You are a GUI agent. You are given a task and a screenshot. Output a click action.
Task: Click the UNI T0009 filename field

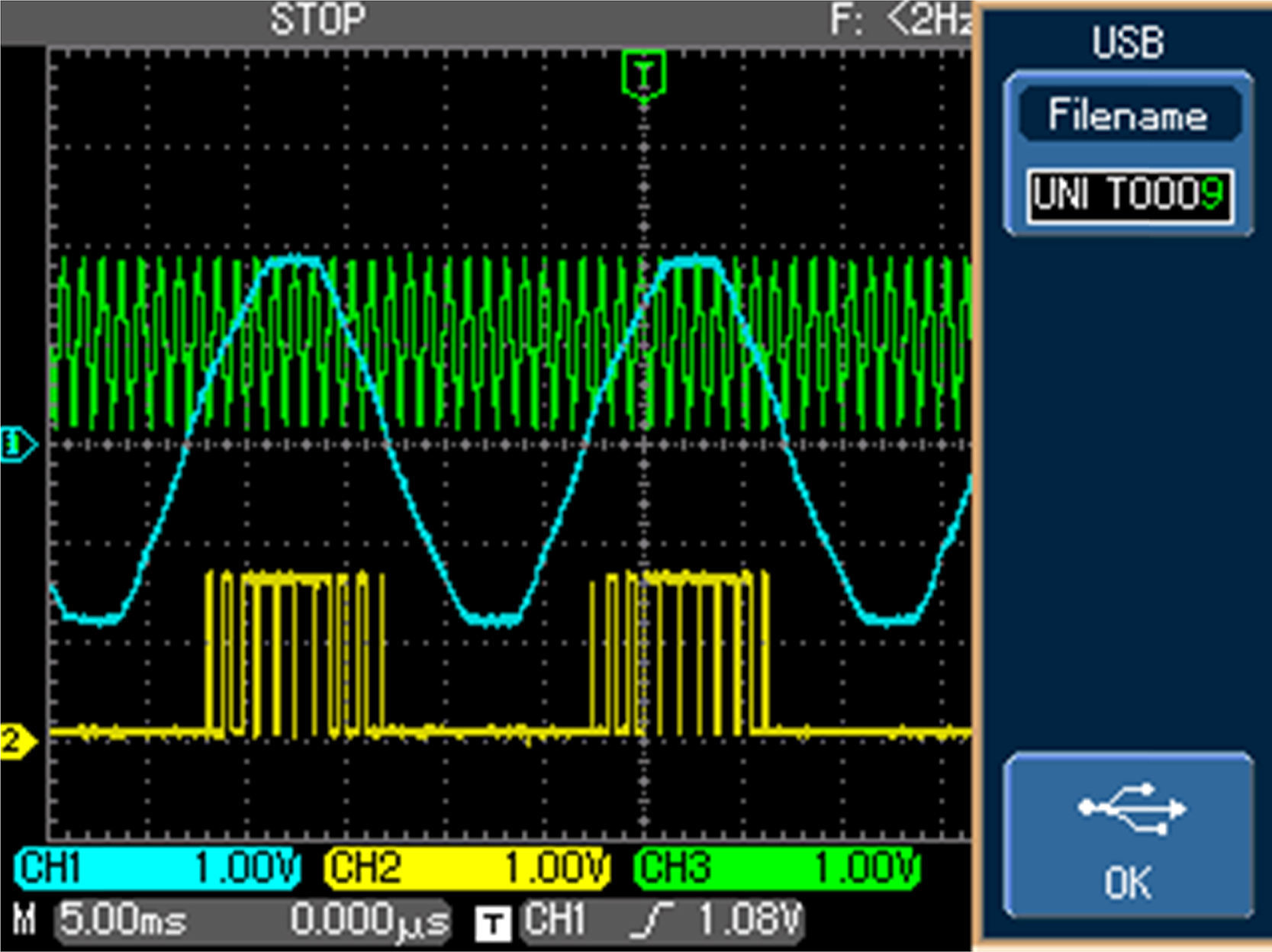1129,196
